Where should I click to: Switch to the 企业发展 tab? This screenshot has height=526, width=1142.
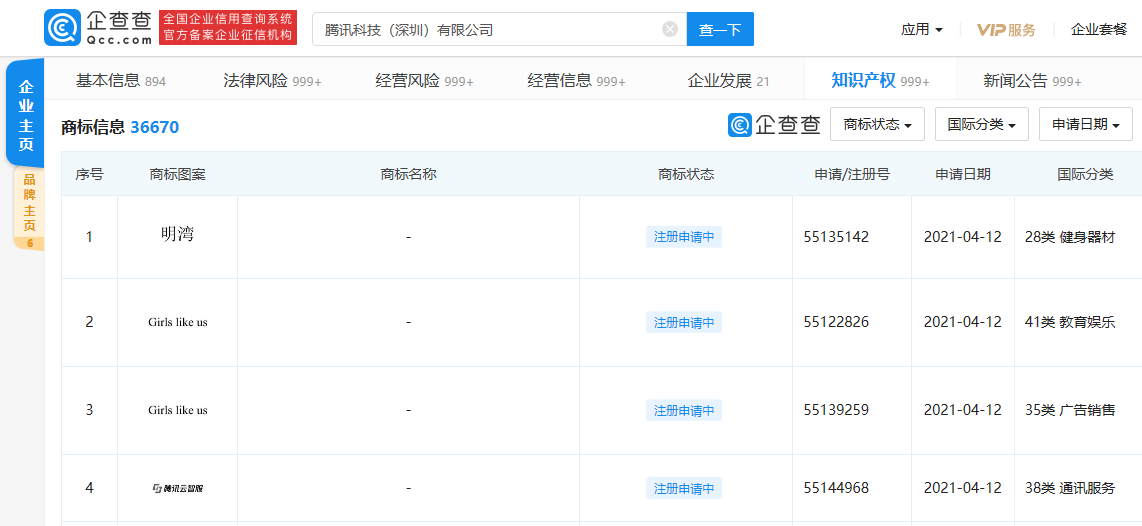728,81
